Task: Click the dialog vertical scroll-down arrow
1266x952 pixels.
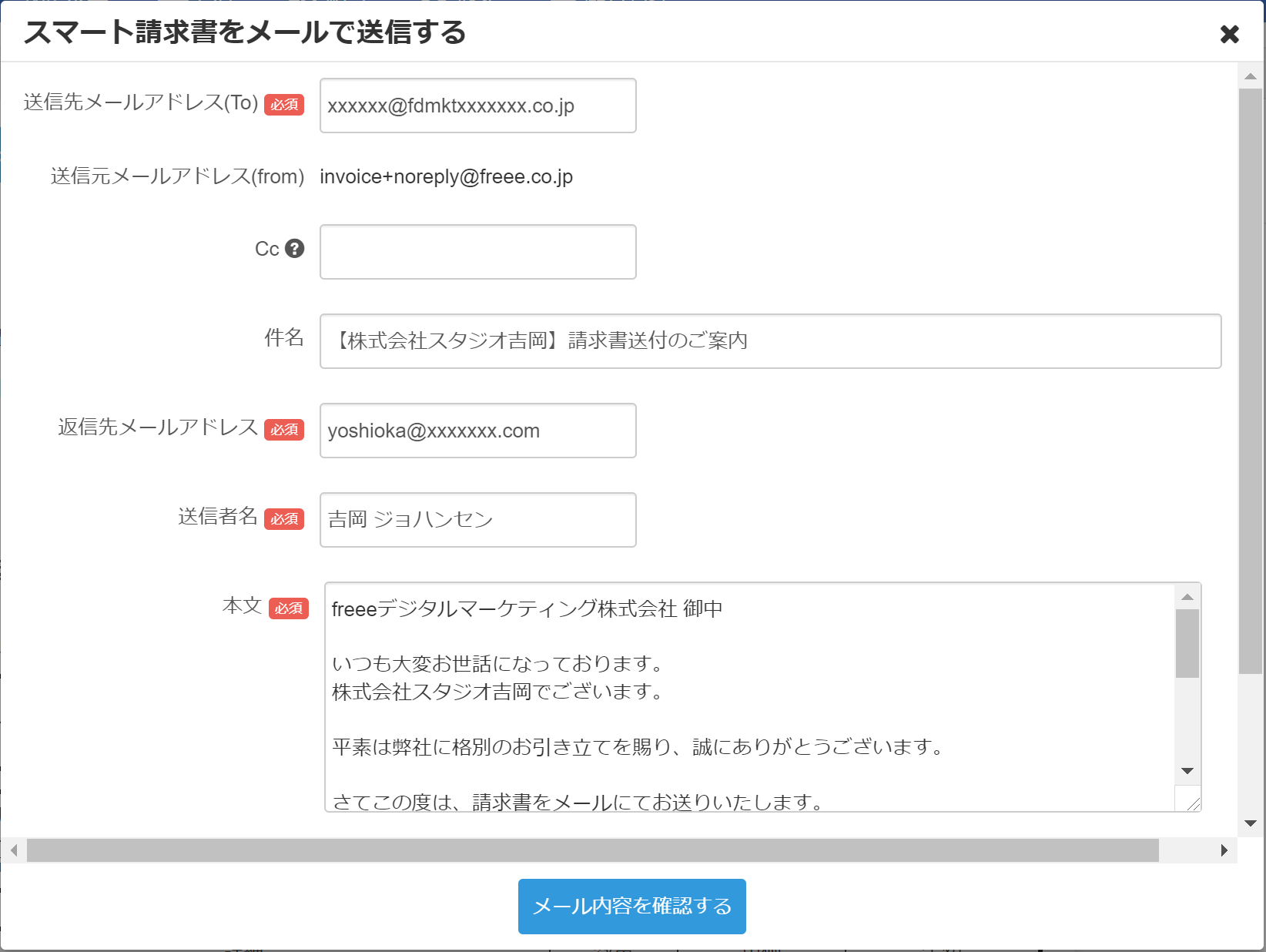Action: [1251, 823]
